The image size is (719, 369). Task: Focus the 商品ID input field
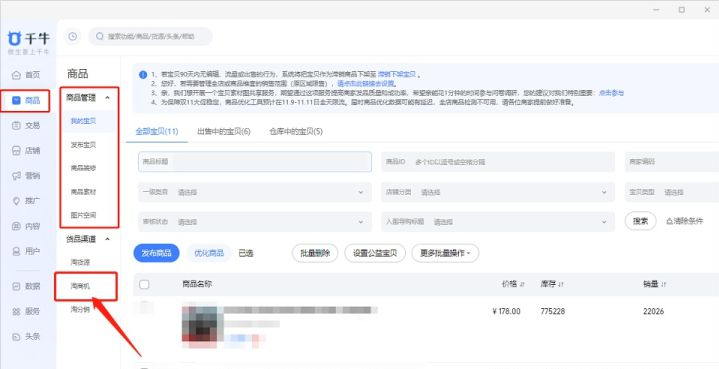pos(498,161)
